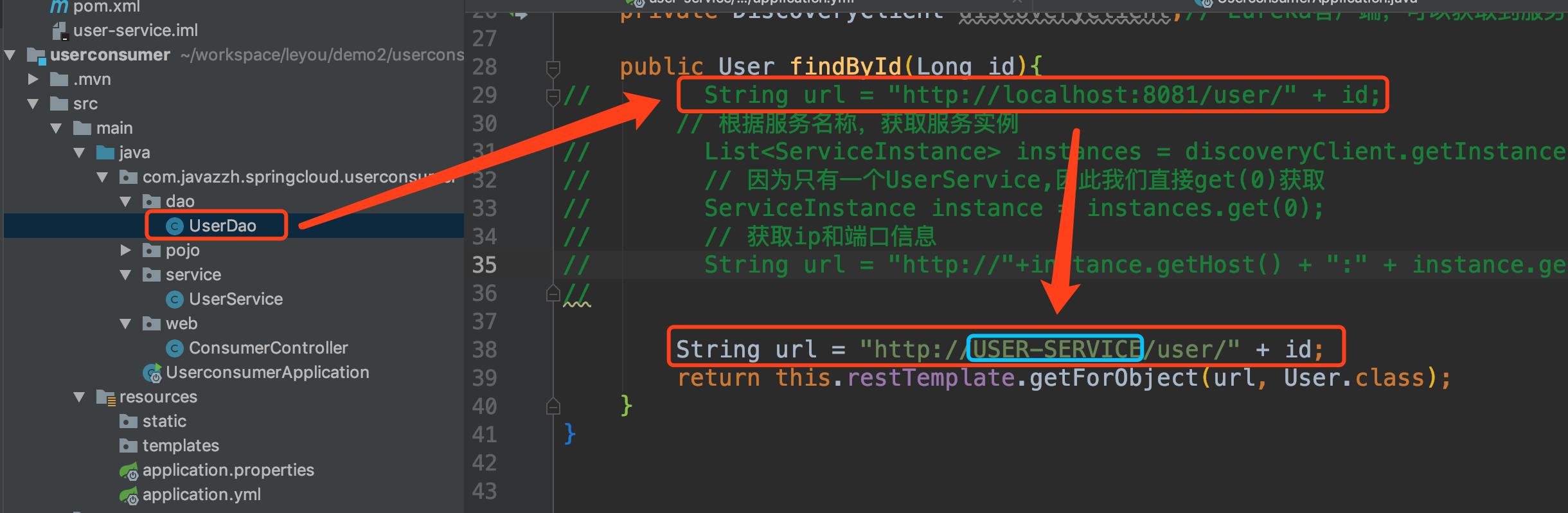Click the UserDao class icon
The width and height of the screenshot is (1568, 513).
[x=174, y=226]
